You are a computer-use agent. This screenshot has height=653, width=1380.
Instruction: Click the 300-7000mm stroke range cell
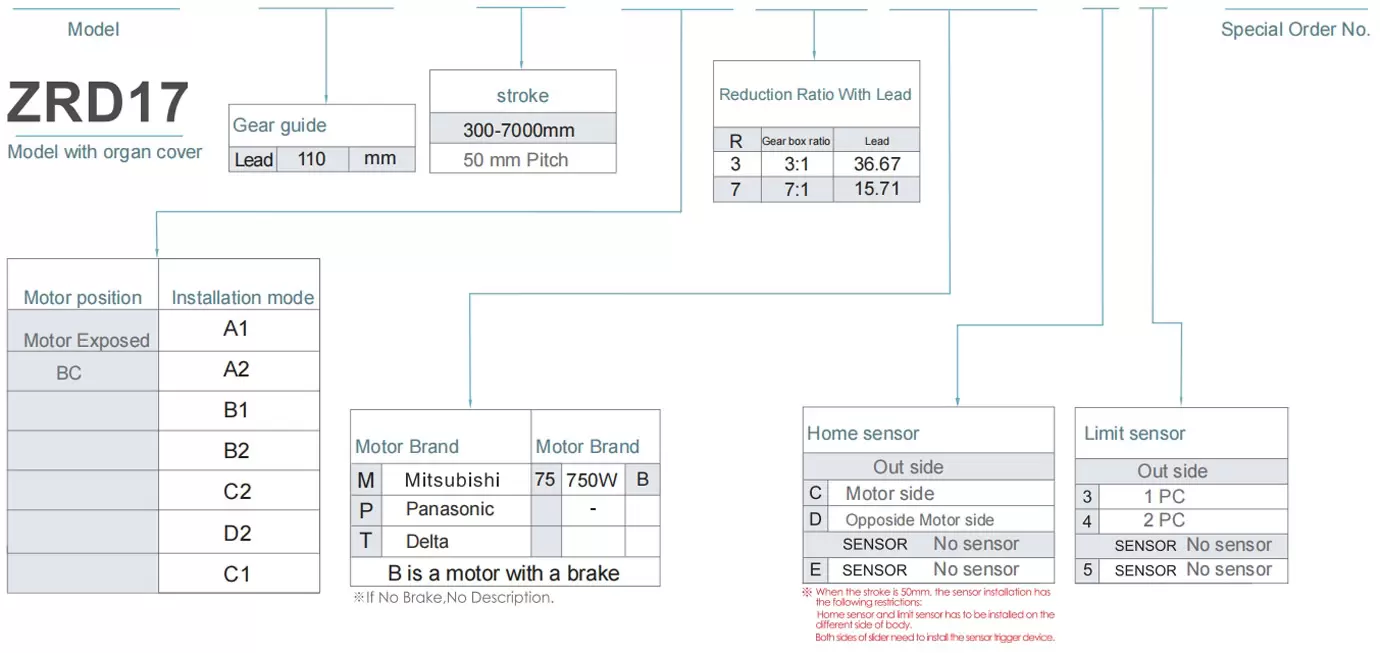tap(519, 131)
